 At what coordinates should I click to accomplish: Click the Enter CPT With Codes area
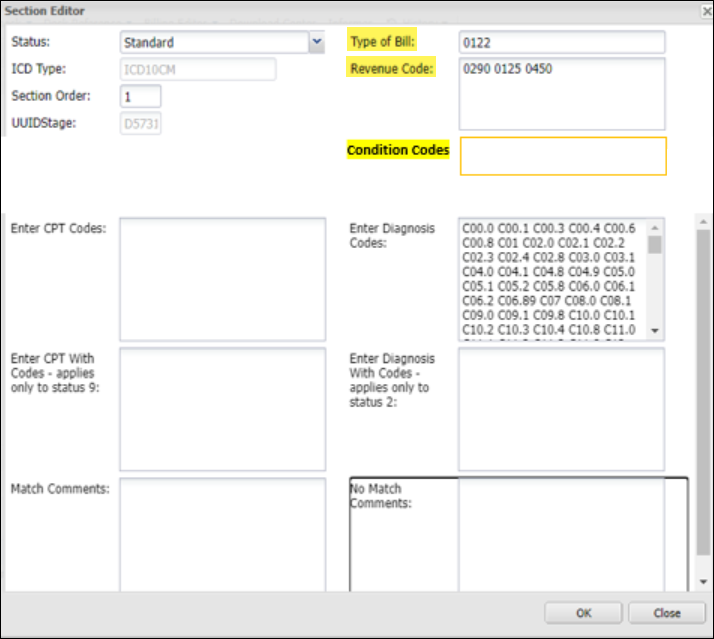(222, 408)
